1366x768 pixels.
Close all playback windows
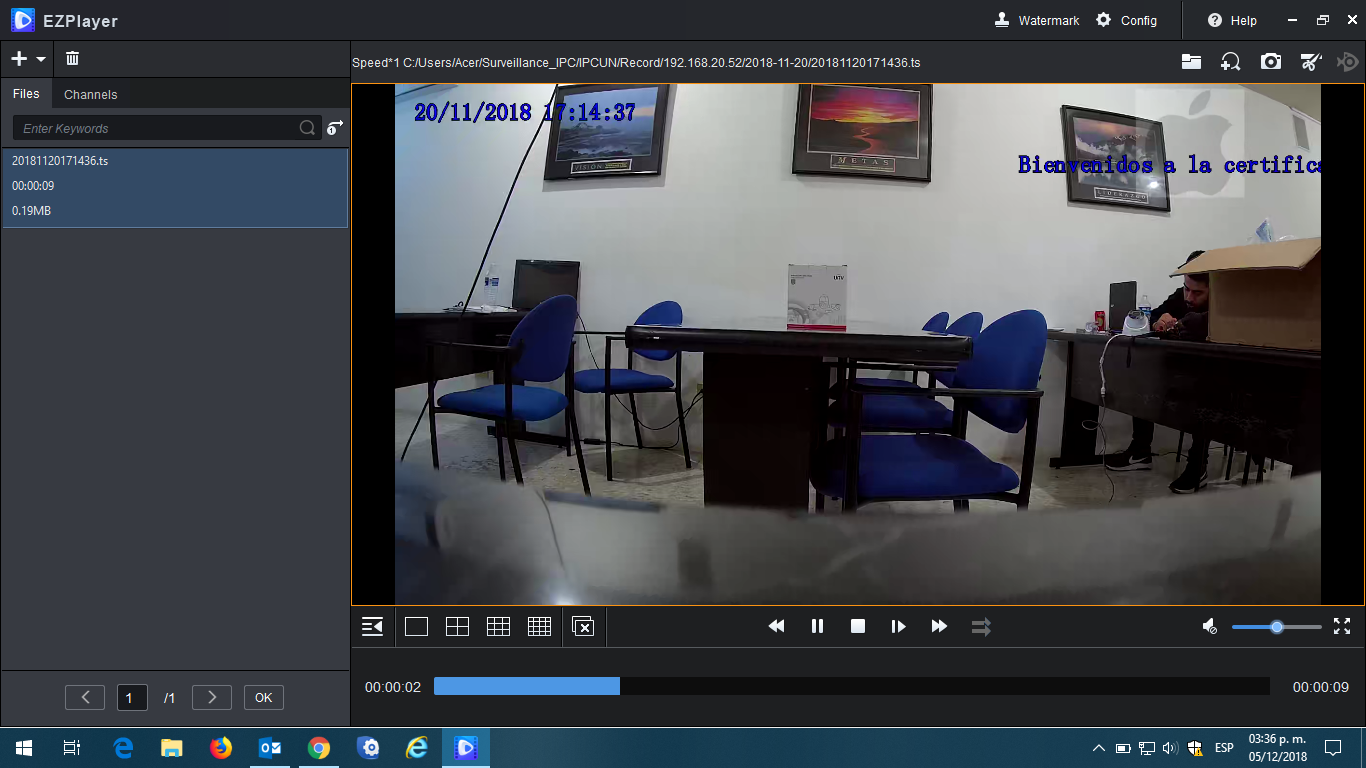tap(583, 626)
